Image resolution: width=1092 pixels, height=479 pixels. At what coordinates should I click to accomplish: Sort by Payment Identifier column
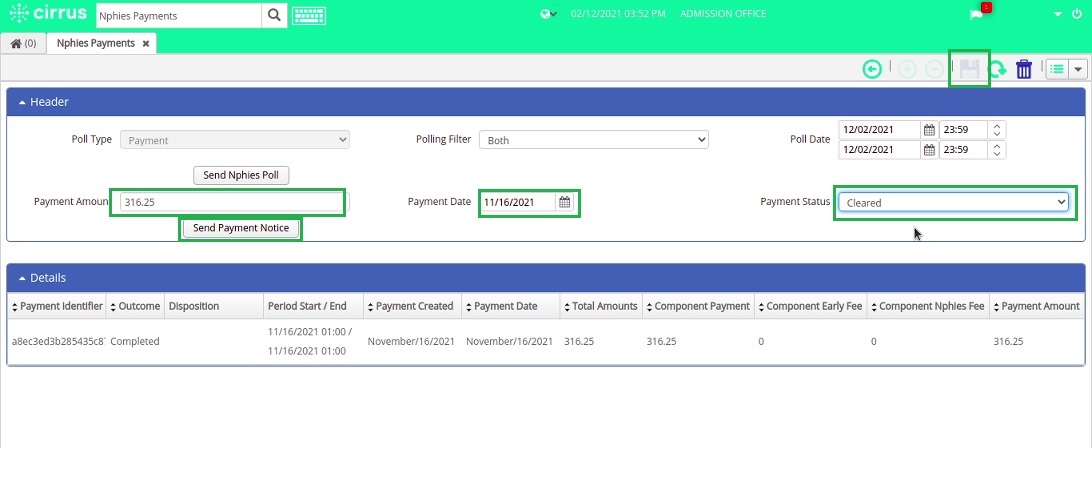[57, 306]
